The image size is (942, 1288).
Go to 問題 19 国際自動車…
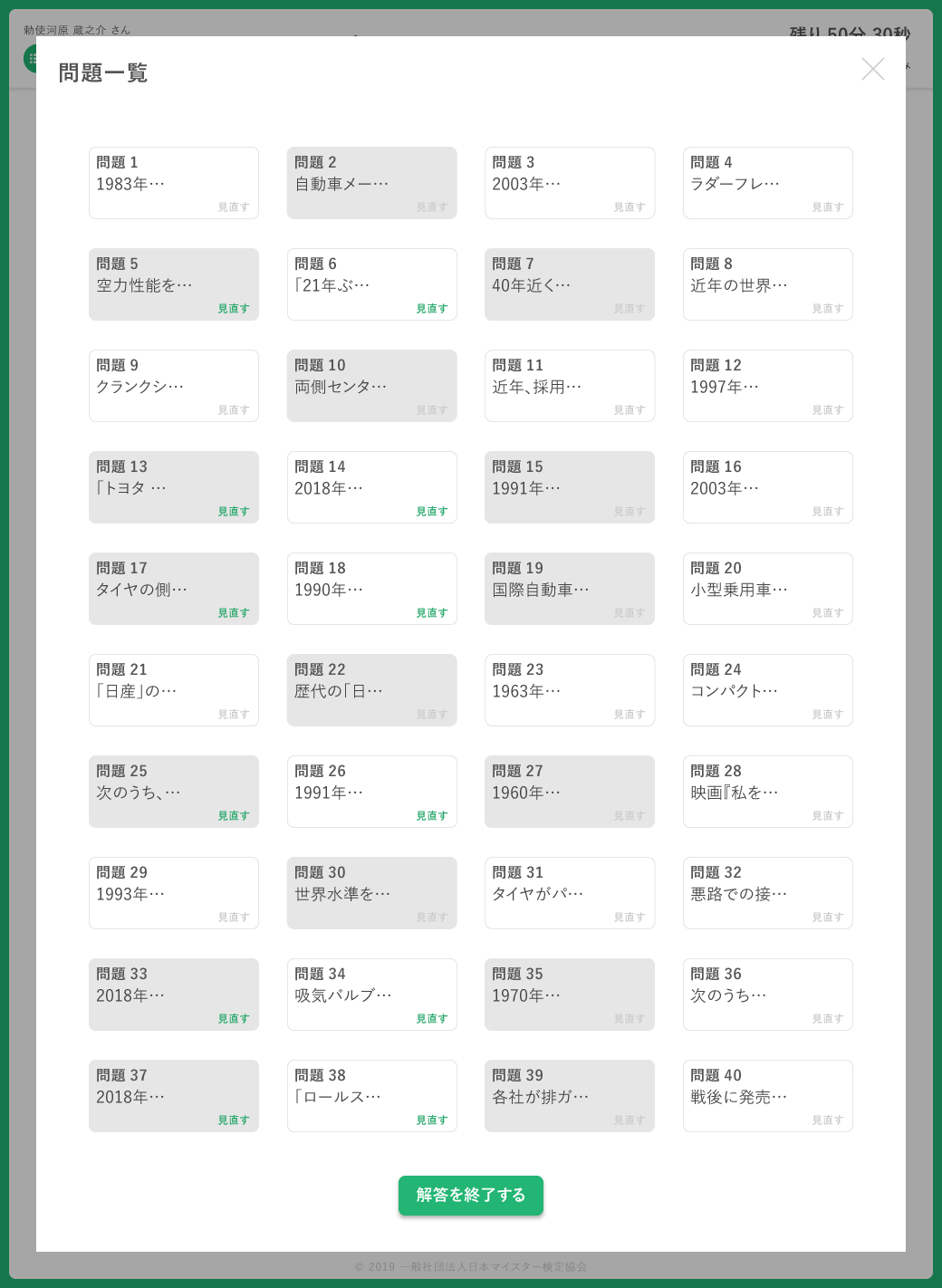(570, 589)
